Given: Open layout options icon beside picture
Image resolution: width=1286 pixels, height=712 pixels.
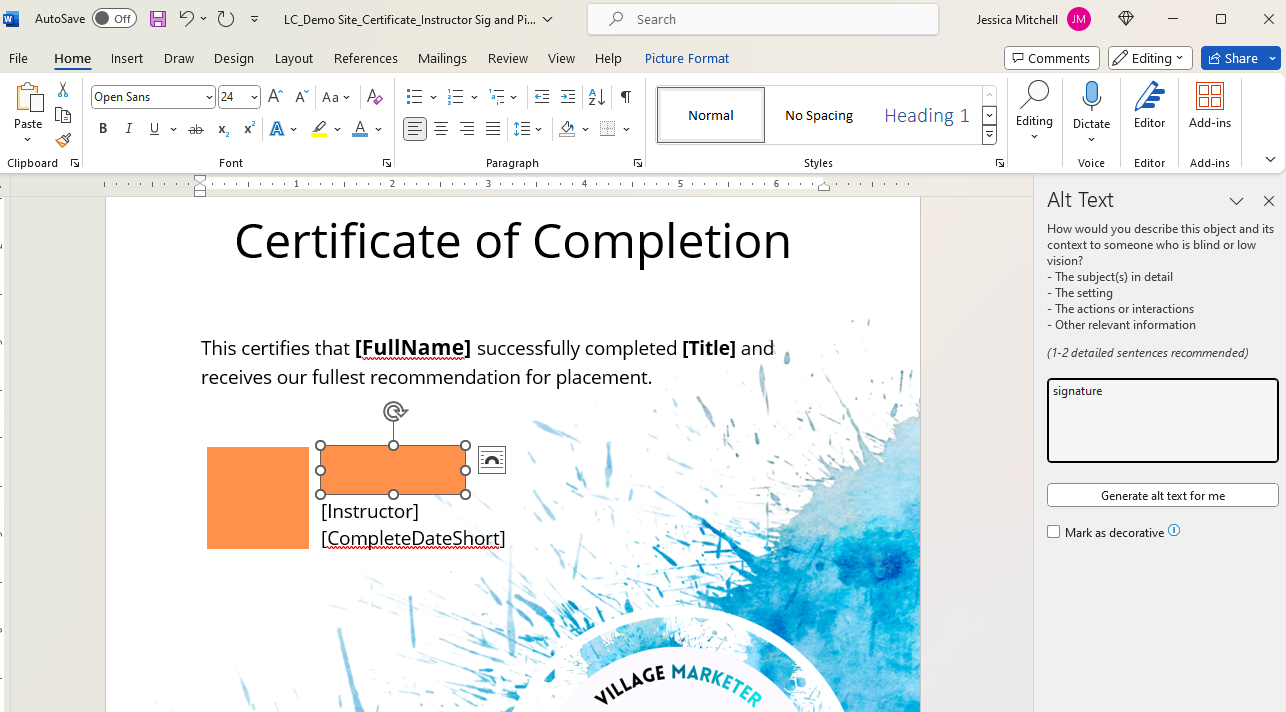Looking at the screenshot, I should click(492, 460).
